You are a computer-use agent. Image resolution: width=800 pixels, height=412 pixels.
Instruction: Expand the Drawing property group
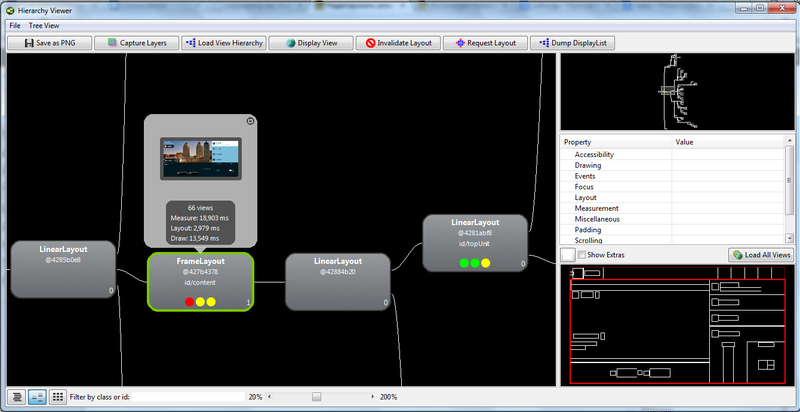pyautogui.click(x=588, y=165)
